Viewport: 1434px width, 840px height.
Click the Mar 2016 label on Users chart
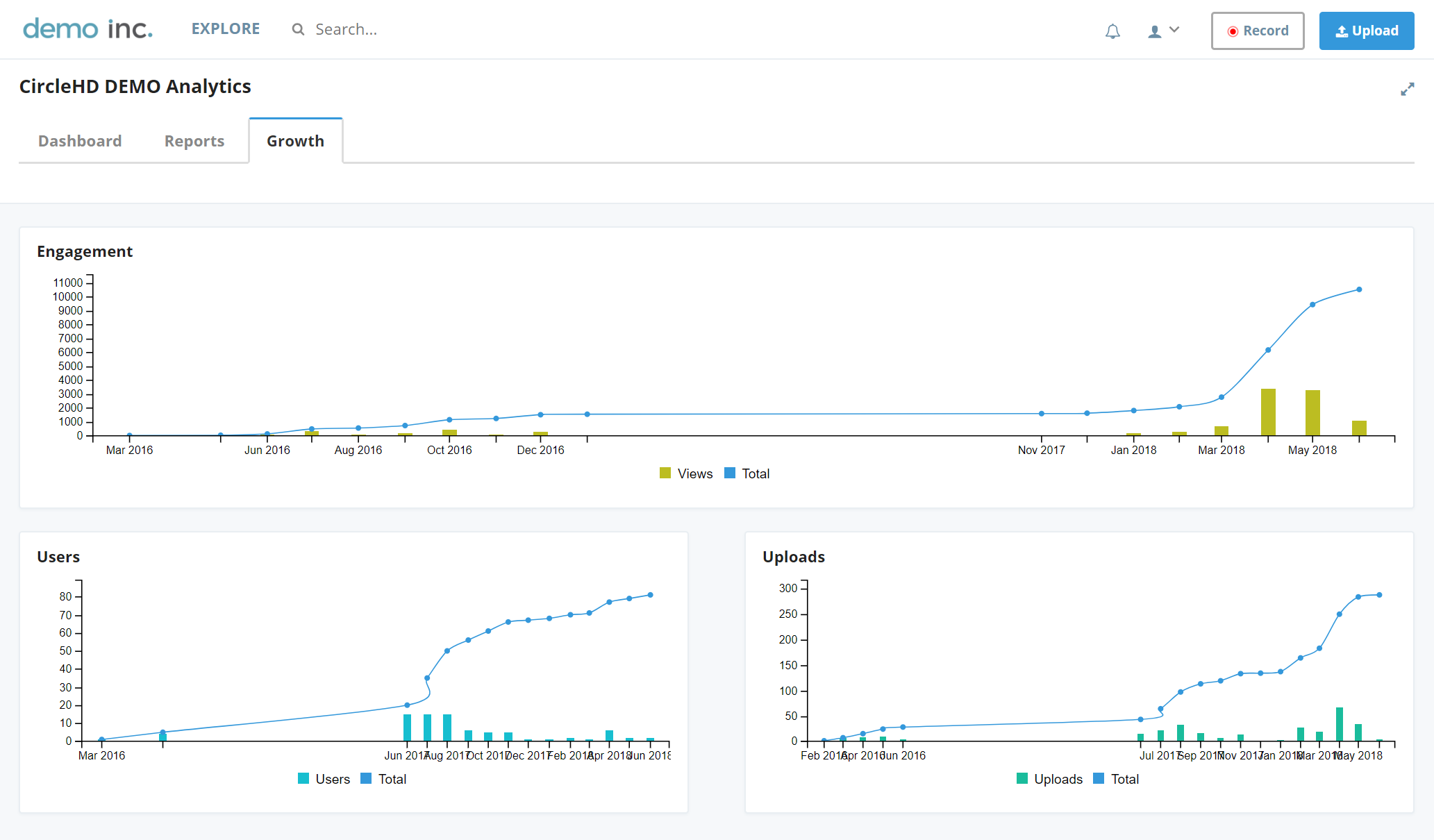point(102,755)
